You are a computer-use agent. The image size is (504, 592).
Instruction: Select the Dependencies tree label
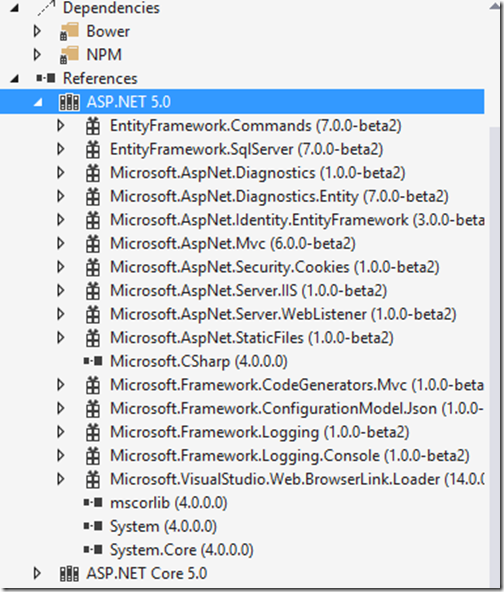(111, 8)
